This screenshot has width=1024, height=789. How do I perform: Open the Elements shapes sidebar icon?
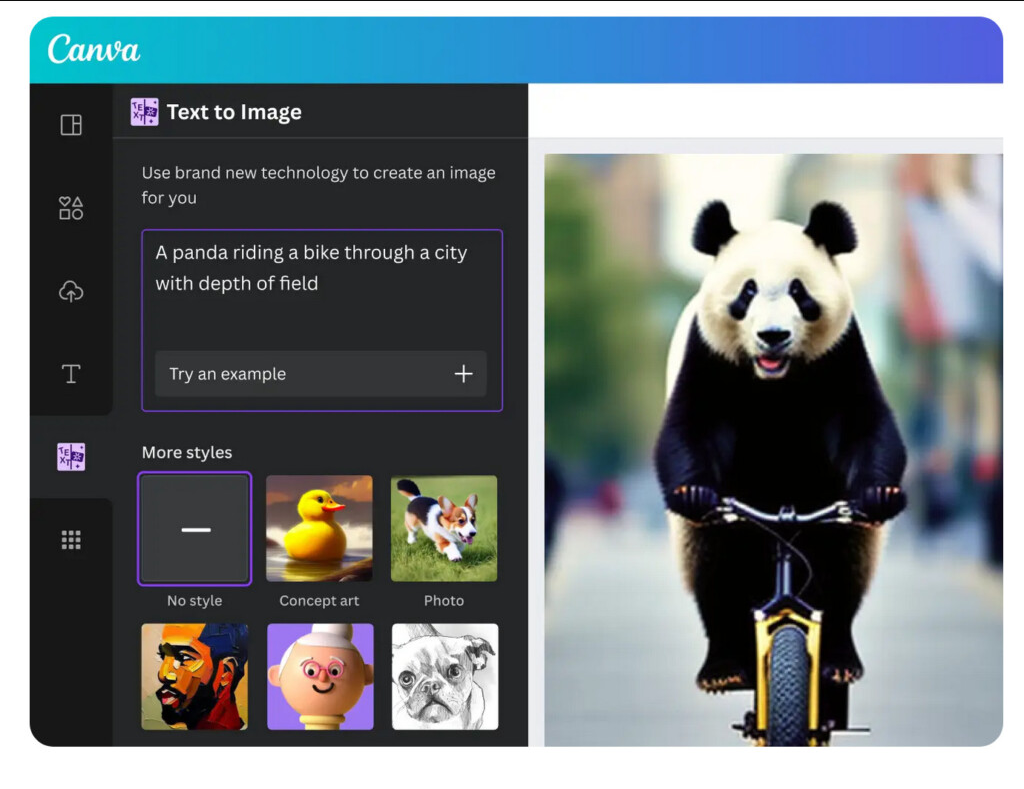click(x=71, y=208)
